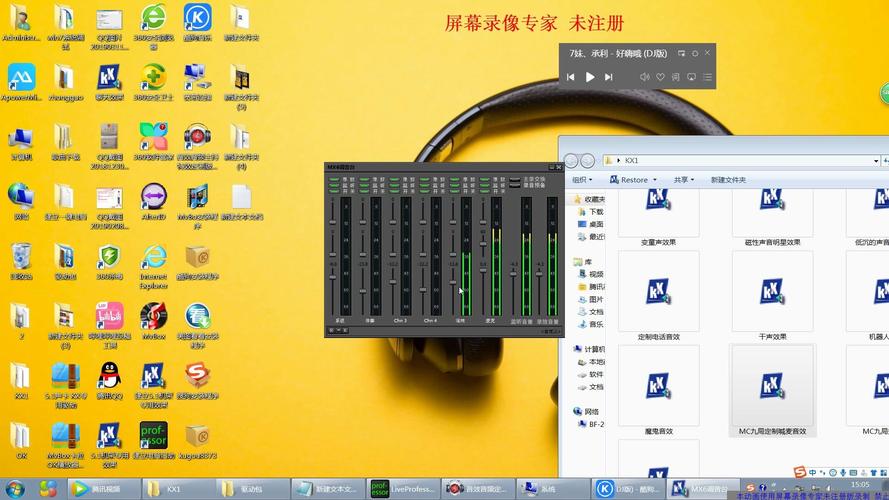The width and height of the screenshot is (889, 500).
Task: Select 收藏夹 in Explorer sidebar
Action: point(590,199)
